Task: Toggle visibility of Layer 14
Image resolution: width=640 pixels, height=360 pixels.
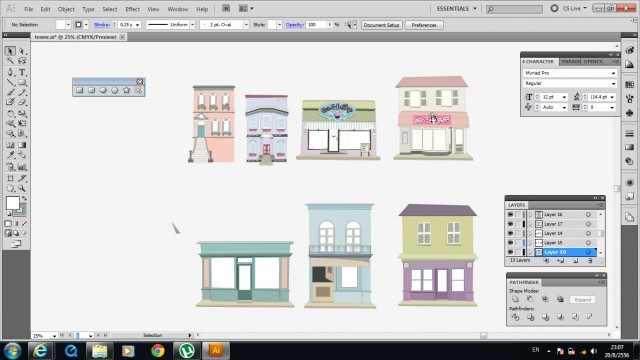Action: click(x=510, y=233)
